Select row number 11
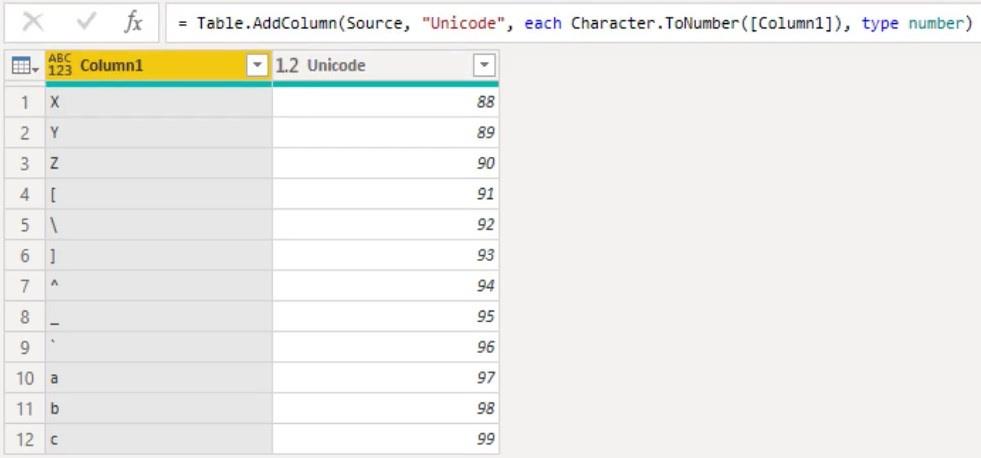Screen dimensions: 981x458 [x=25, y=409]
